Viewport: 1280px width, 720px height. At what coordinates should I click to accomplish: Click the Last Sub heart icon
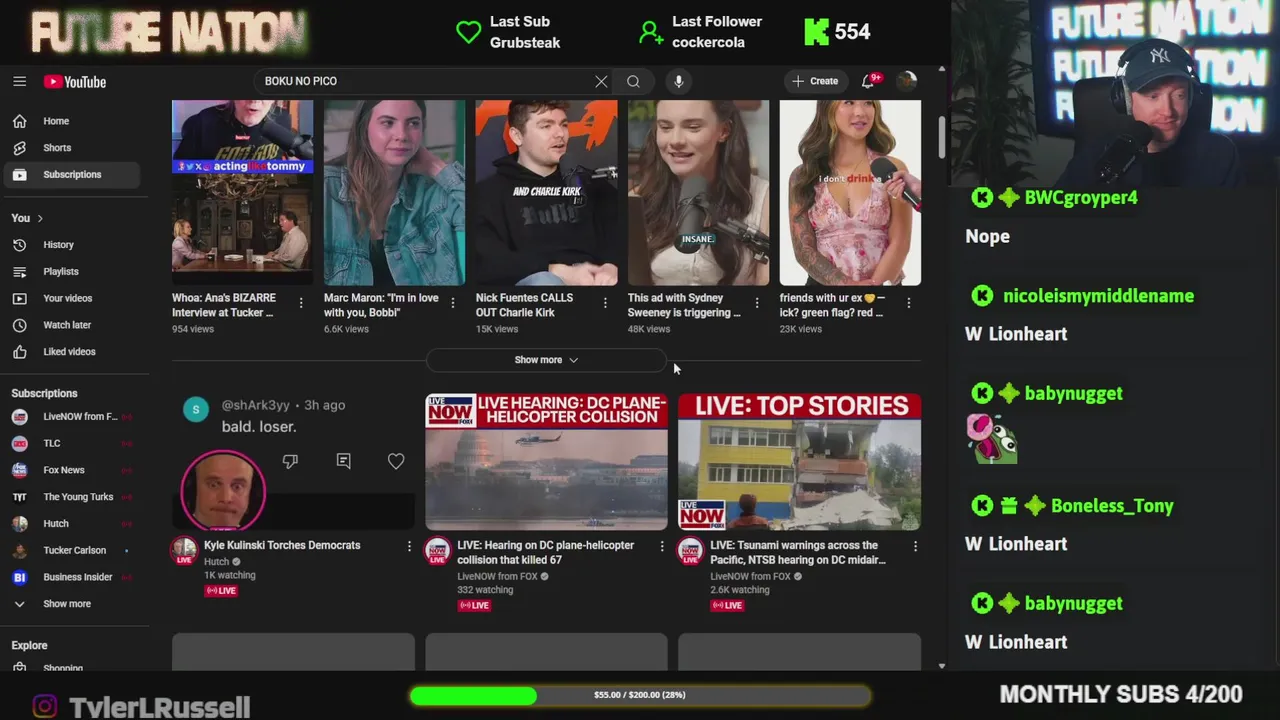468,32
